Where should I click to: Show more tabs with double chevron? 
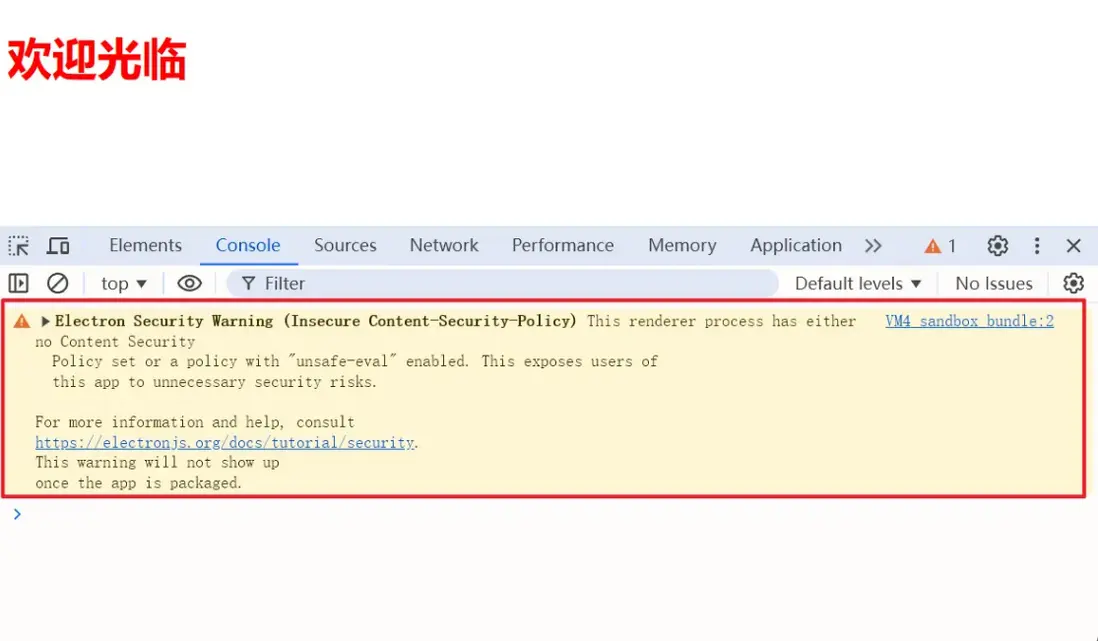tap(873, 246)
